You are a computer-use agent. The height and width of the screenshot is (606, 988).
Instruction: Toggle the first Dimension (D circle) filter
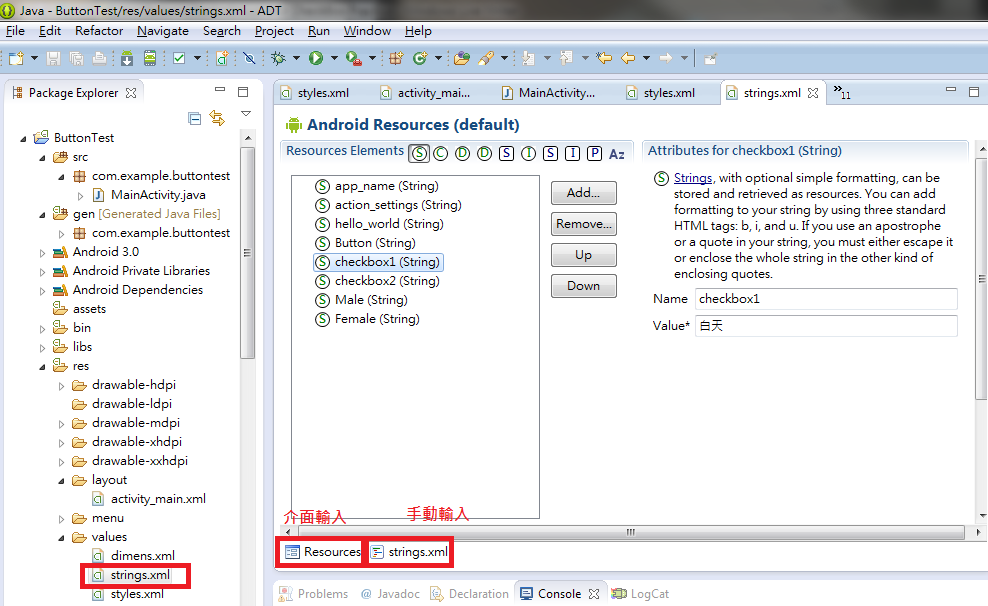[x=462, y=153]
